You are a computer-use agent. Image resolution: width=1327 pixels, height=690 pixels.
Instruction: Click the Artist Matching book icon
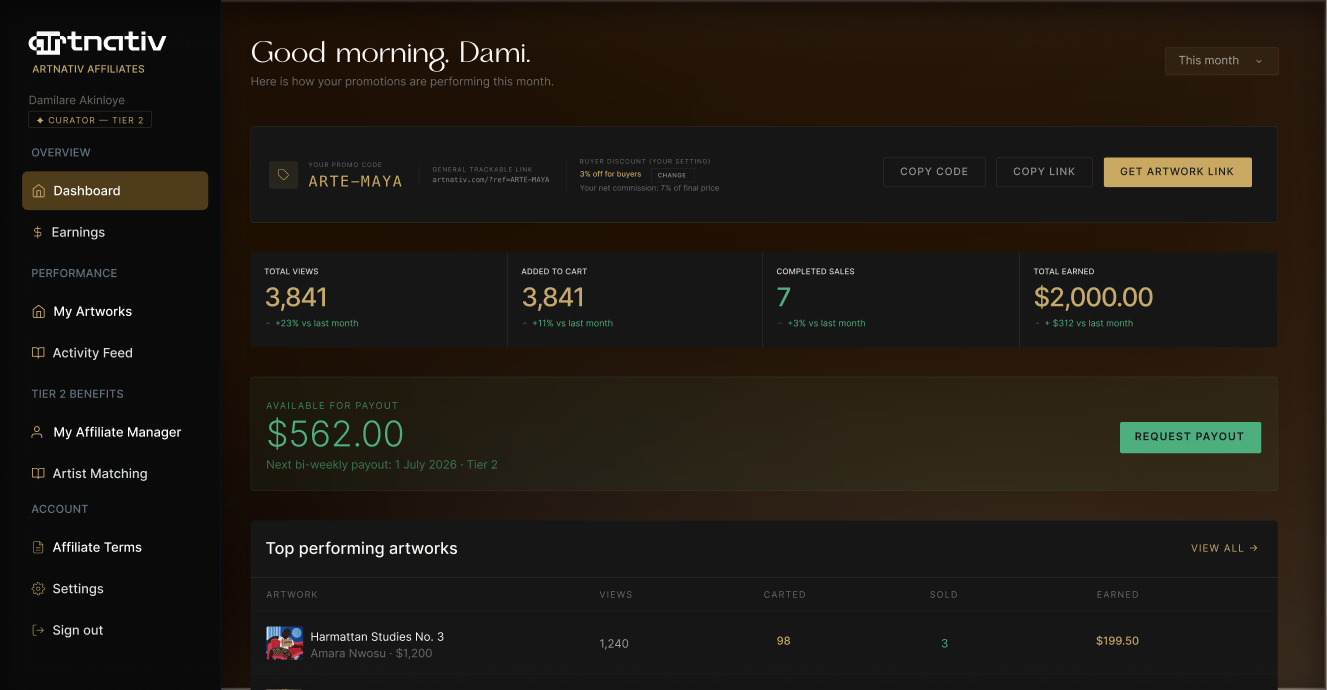point(39,474)
